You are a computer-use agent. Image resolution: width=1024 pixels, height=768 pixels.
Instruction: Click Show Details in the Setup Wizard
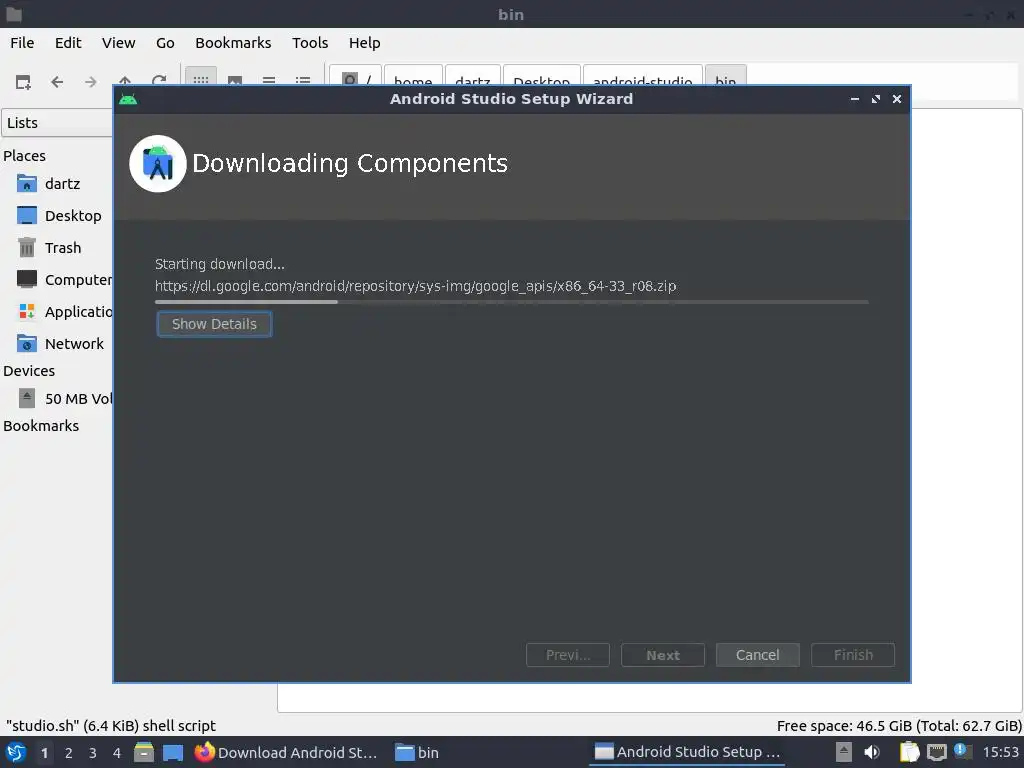214,324
